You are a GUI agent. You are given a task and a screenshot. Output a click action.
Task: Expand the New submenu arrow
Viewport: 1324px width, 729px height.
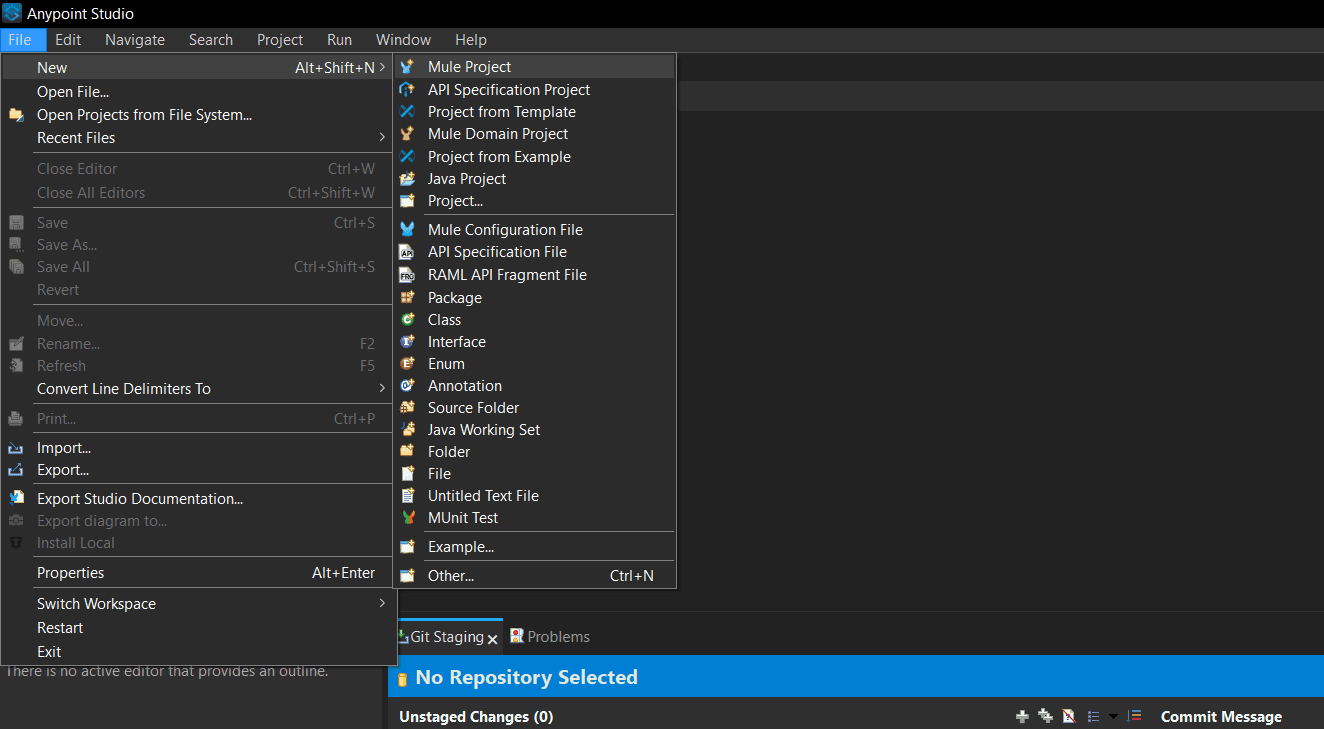coord(383,68)
